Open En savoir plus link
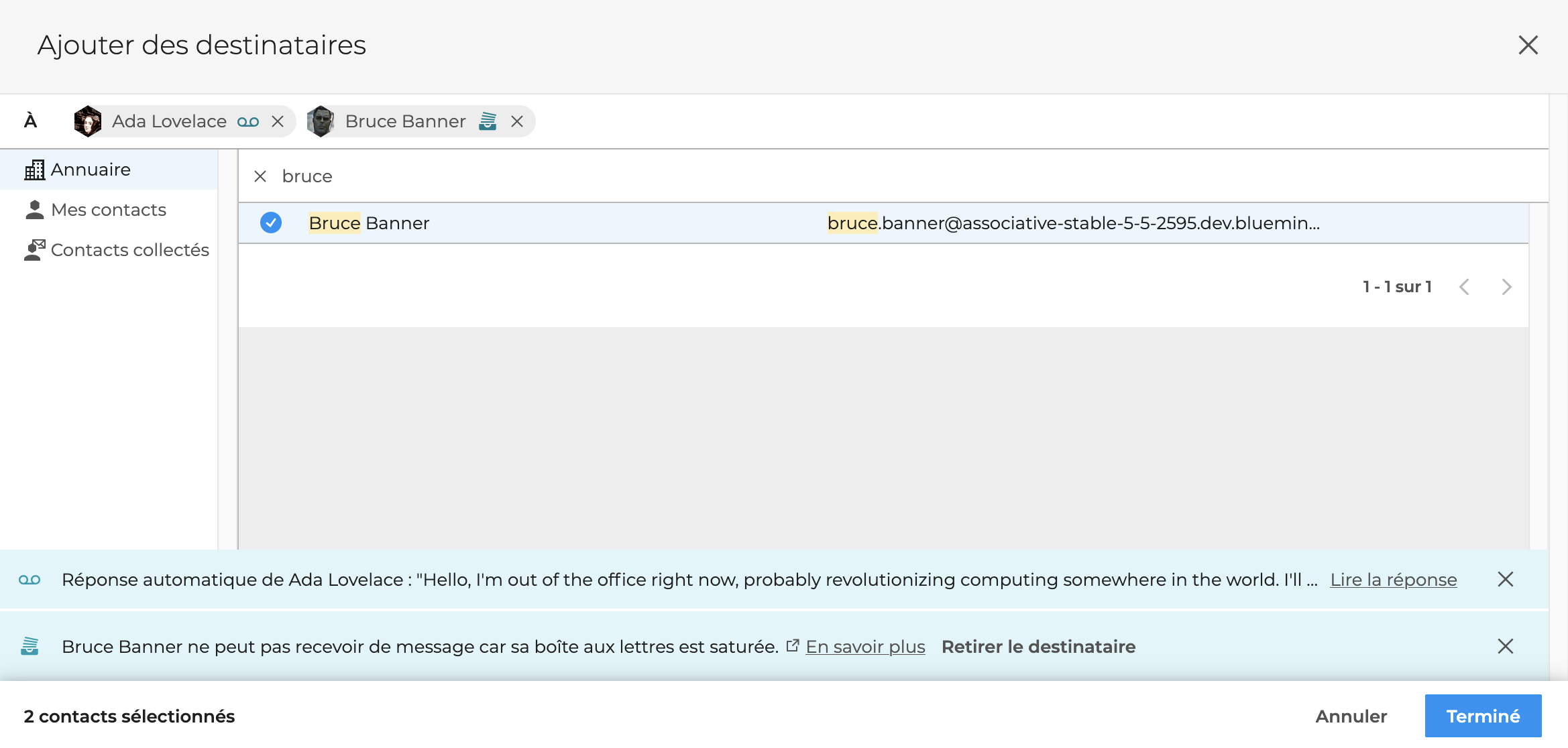This screenshot has height=748, width=1568. [864, 647]
